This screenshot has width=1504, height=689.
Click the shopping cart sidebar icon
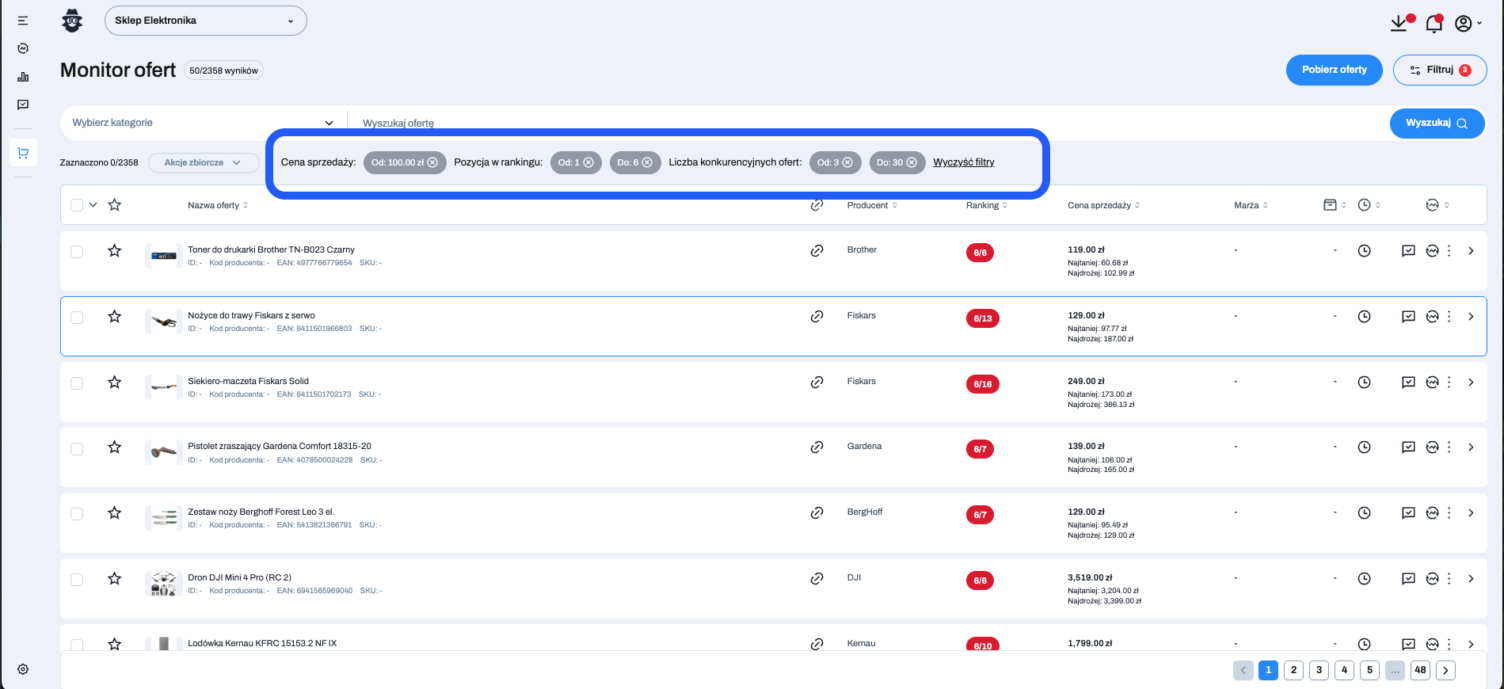point(23,153)
